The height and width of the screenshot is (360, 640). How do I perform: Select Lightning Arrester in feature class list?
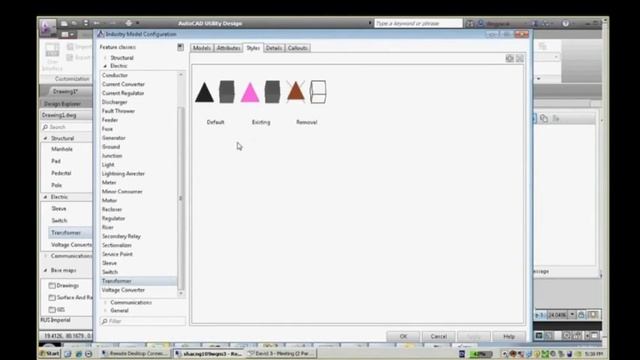(x=123, y=173)
